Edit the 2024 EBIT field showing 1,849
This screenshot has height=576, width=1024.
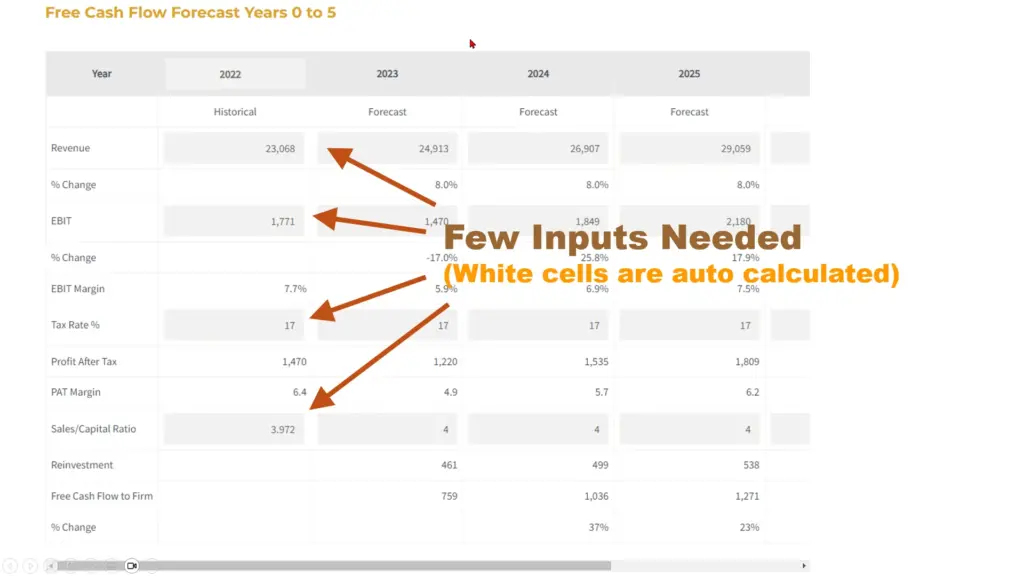538,221
